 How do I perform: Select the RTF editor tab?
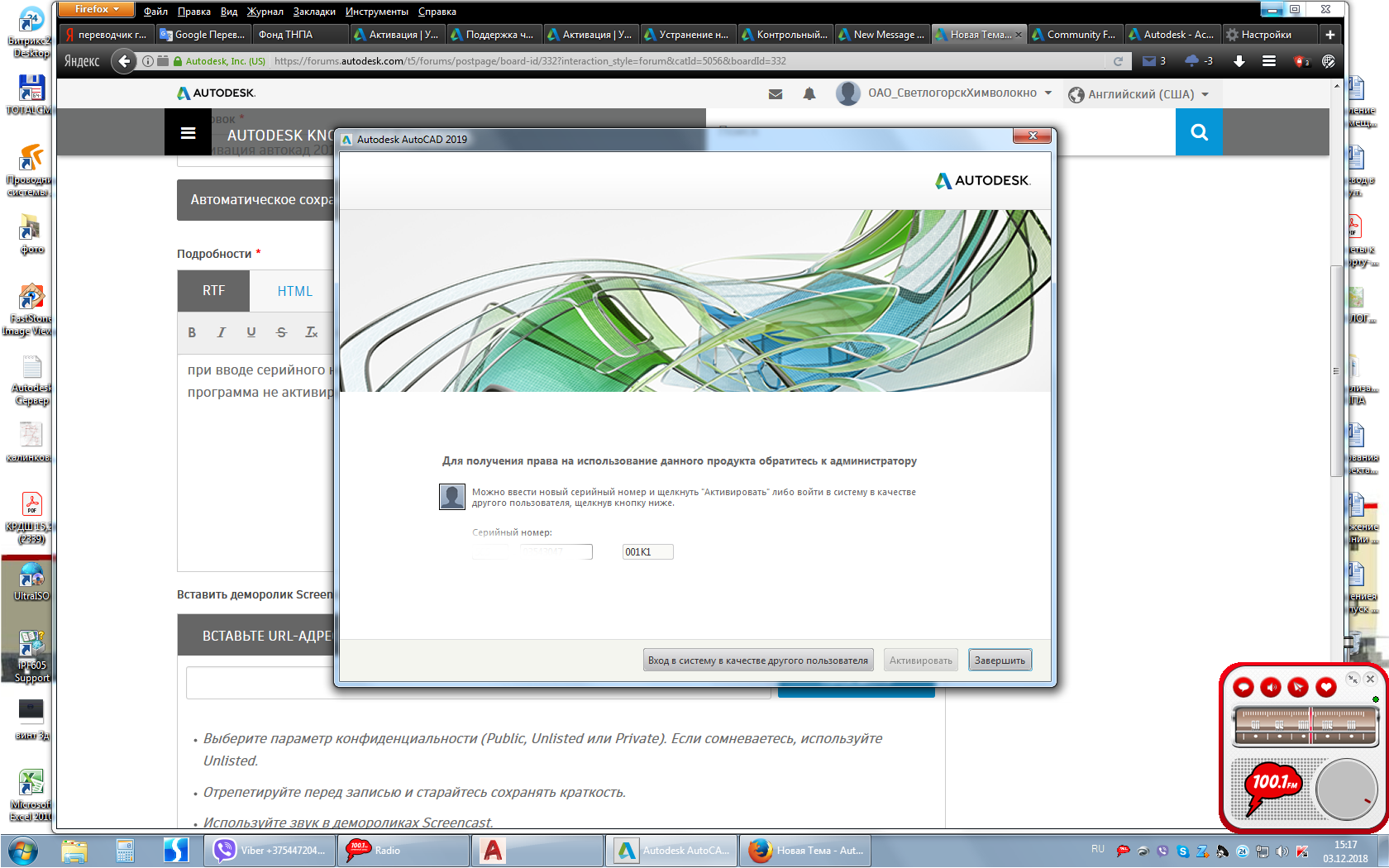(213, 291)
